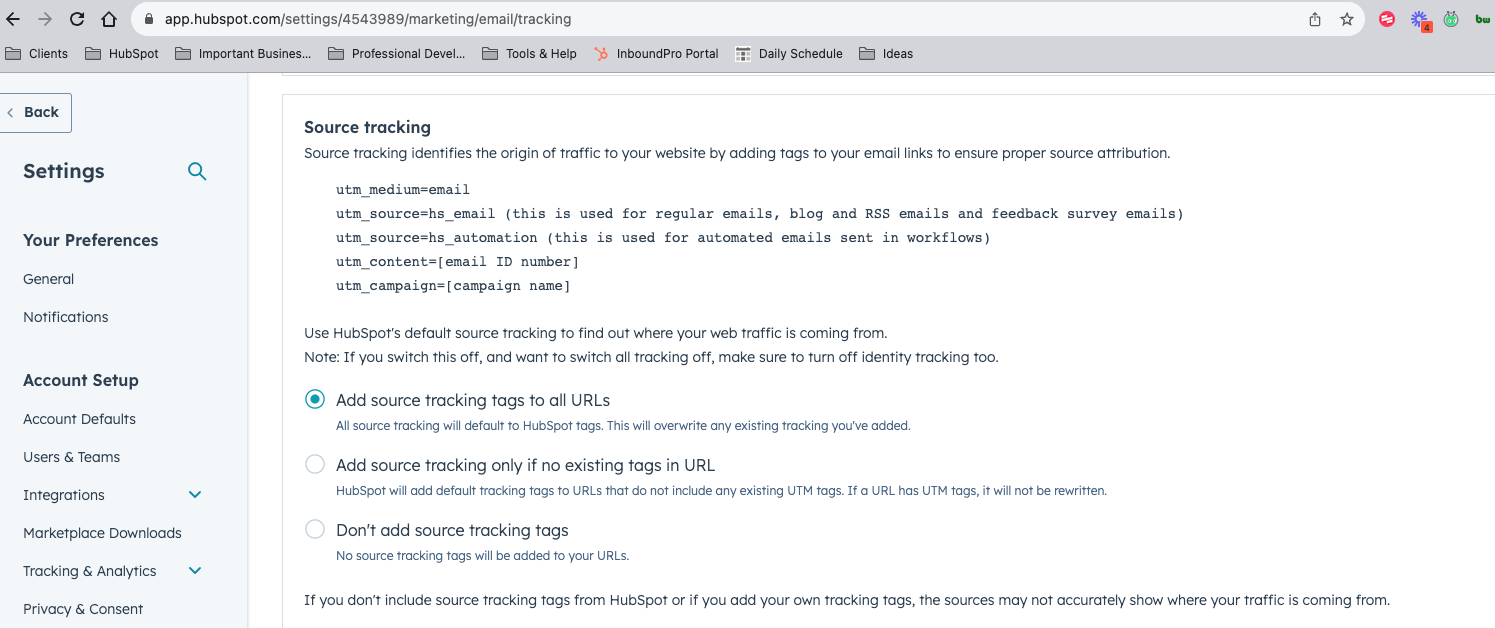Click the blue extension icon with badge 4
Image resolution: width=1495 pixels, height=628 pixels.
[1419, 19]
